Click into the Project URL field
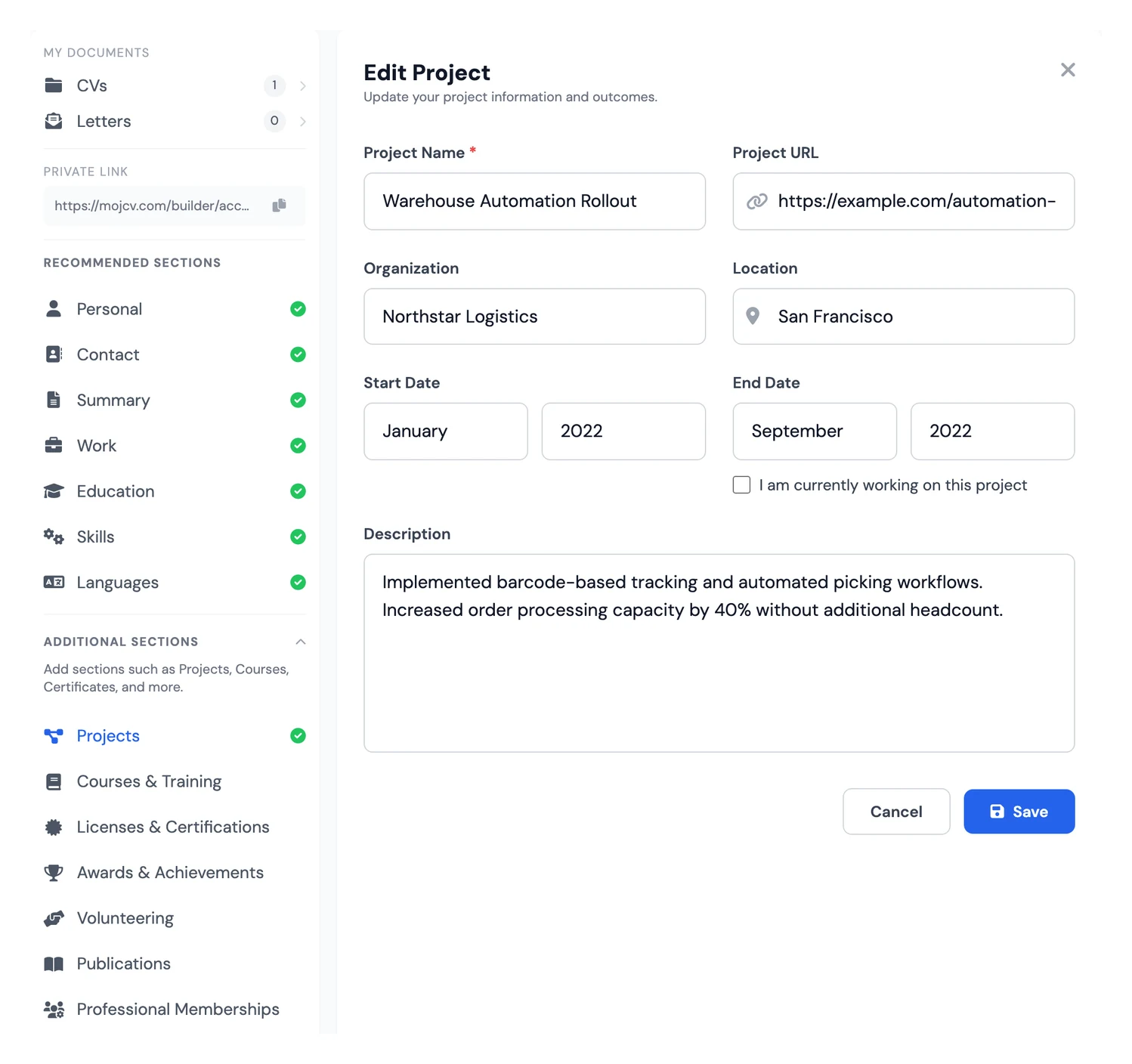The image size is (1132, 1064). [x=904, y=202]
